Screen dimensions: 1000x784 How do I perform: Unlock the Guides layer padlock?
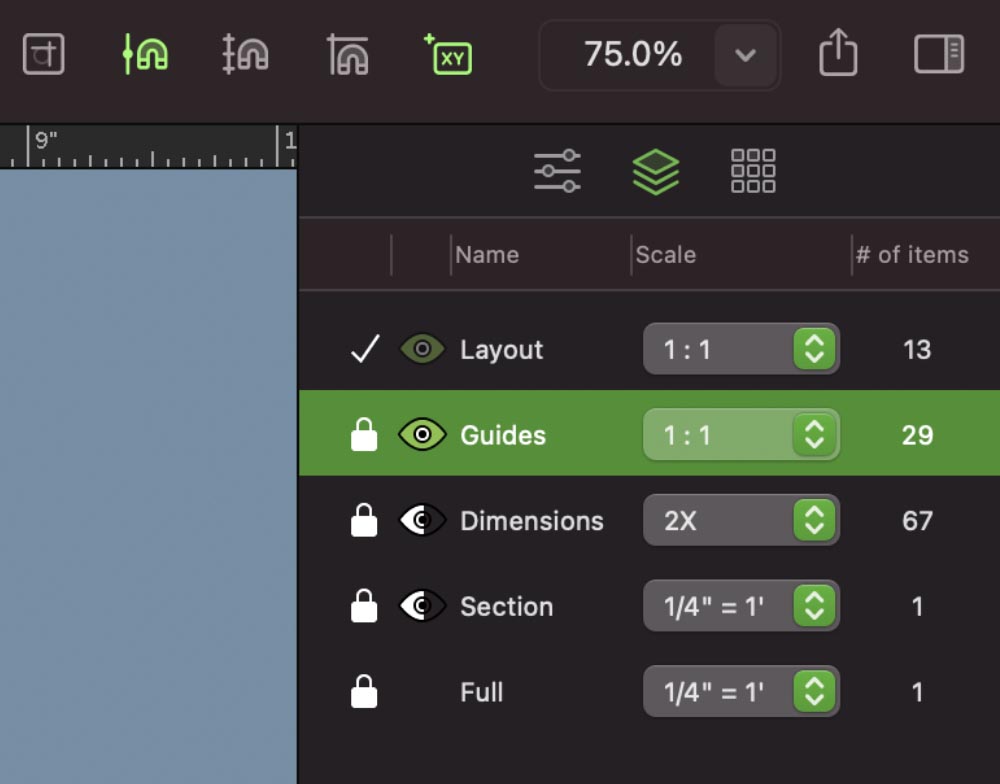point(363,434)
